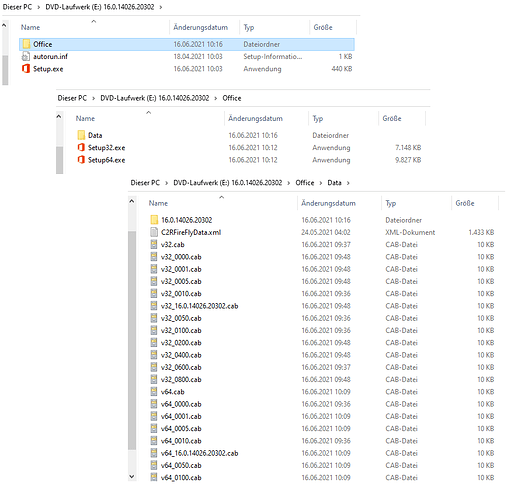Click the Setup32.exe Office icon
This screenshot has width=511, height=500.
point(81,147)
